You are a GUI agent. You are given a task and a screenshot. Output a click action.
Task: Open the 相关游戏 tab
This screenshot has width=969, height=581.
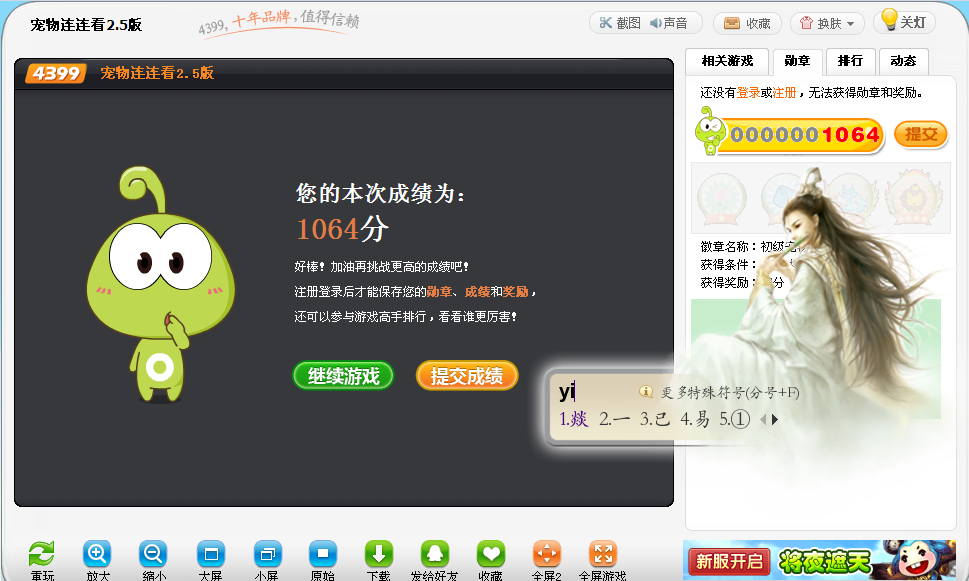coord(727,61)
